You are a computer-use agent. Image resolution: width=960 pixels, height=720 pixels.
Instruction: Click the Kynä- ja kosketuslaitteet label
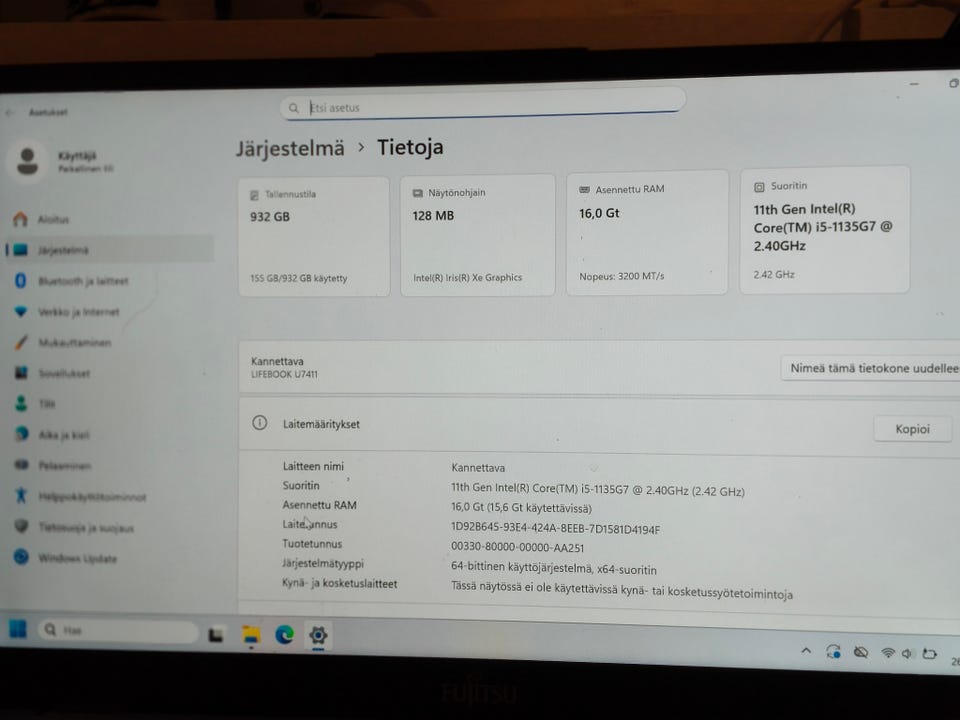tap(339, 583)
